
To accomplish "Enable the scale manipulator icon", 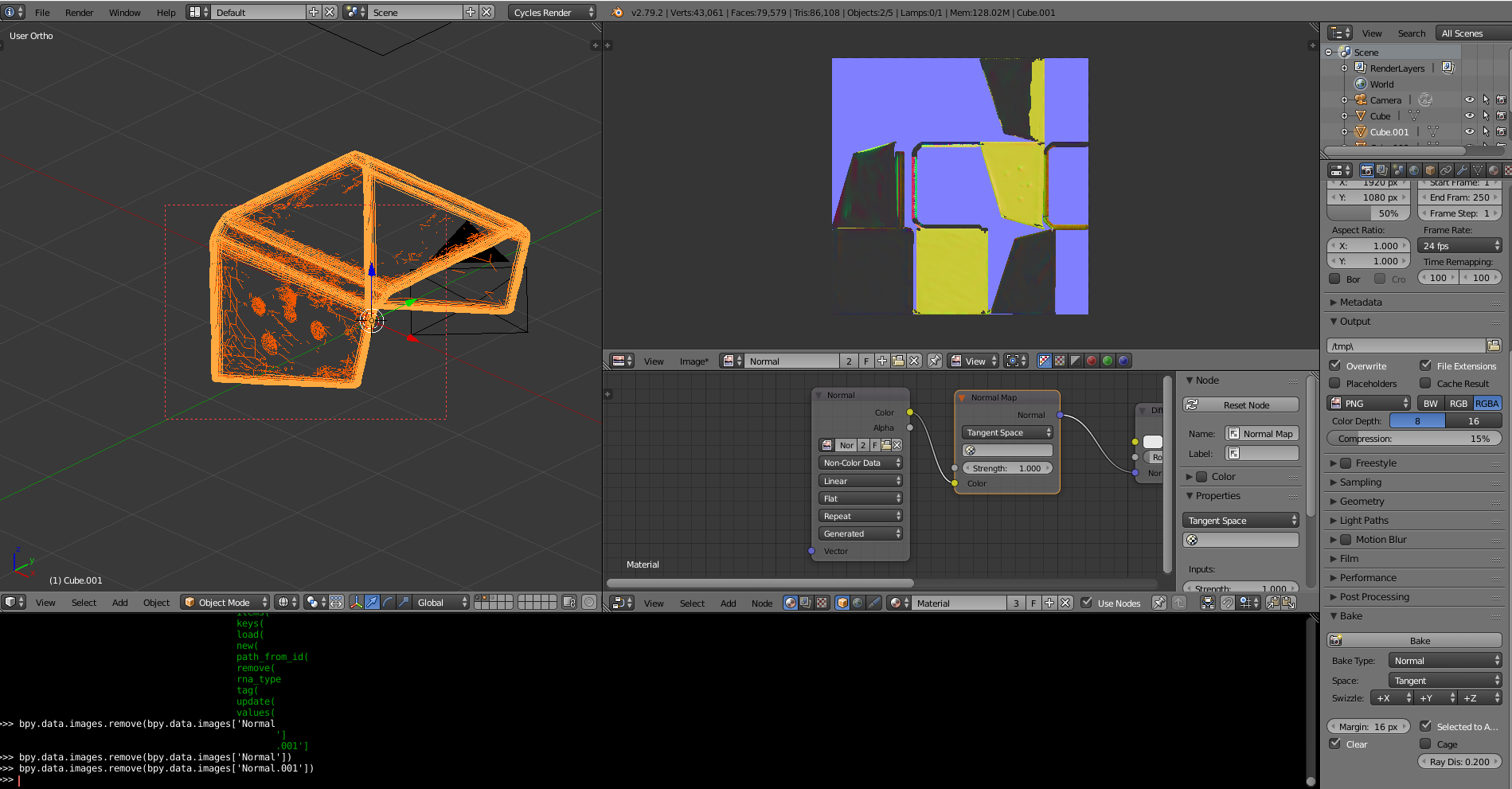I will point(404,603).
